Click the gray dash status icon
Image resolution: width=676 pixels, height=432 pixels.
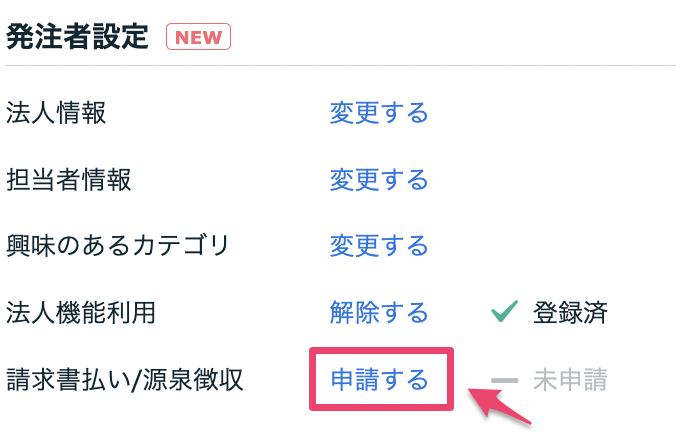(x=505, y=380)
